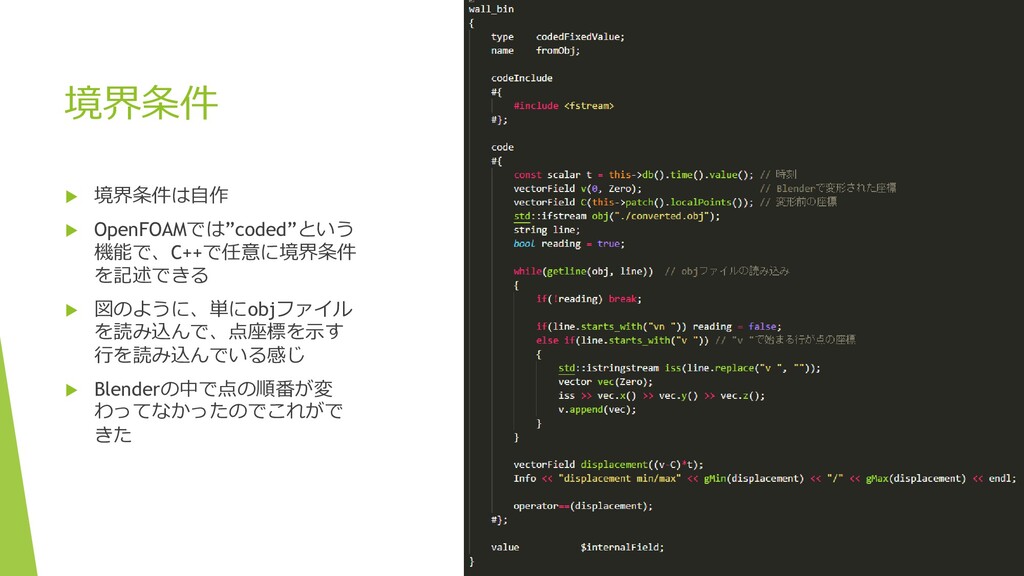1024x576 pixels.
Task: Click the comment '// Blenderで変形された座標'
Action: 828,188
